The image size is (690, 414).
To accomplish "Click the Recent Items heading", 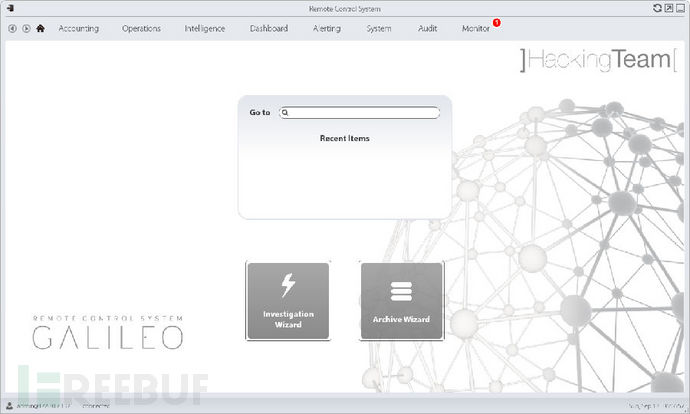I will (345, 138).
